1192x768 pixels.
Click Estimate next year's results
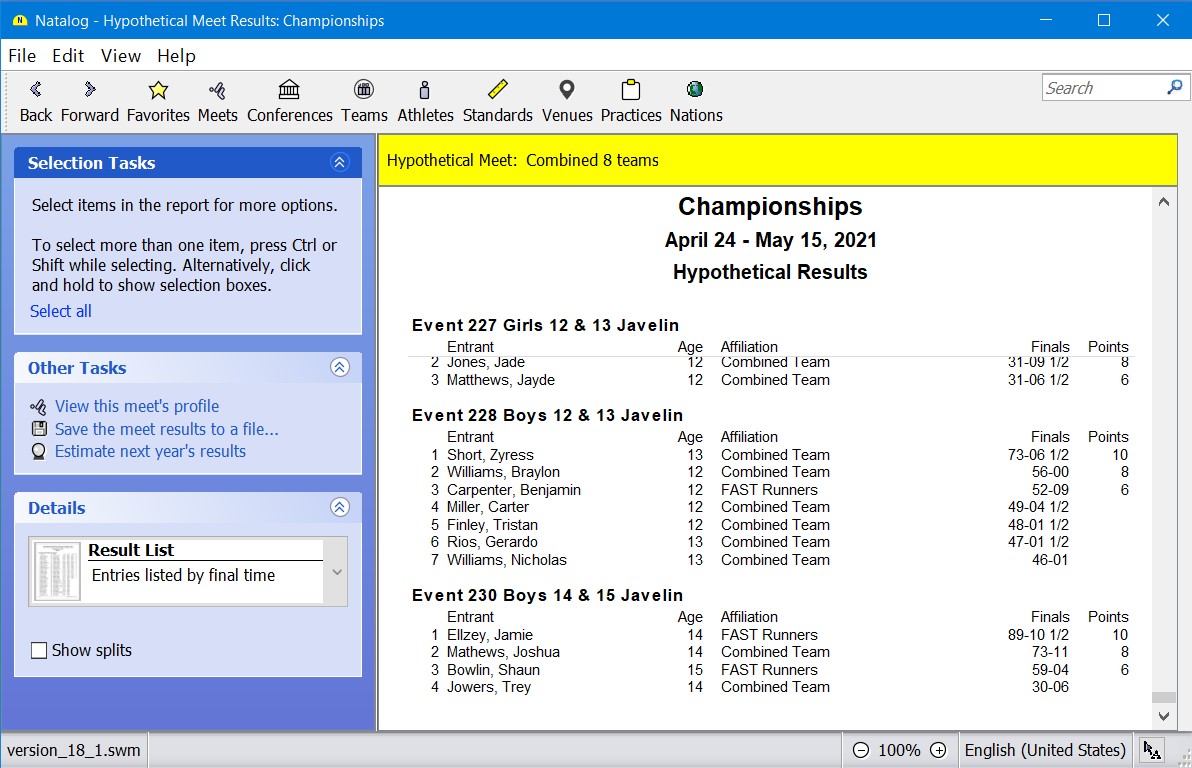(x=150, y=451)
